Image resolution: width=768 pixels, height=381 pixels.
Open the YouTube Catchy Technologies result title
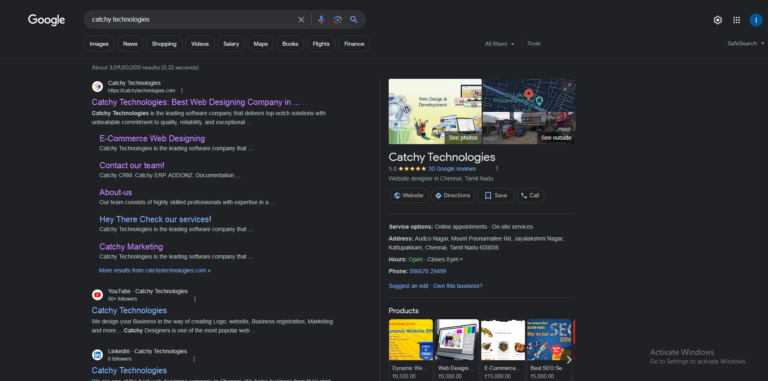tap(129, 310)
